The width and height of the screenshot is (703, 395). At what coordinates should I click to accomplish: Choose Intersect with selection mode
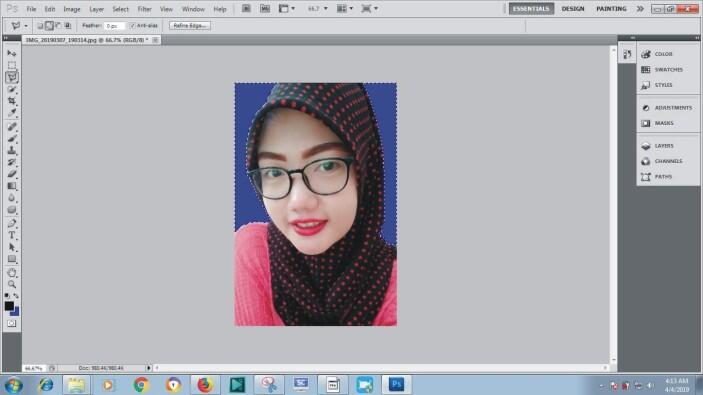click(68, 26)
